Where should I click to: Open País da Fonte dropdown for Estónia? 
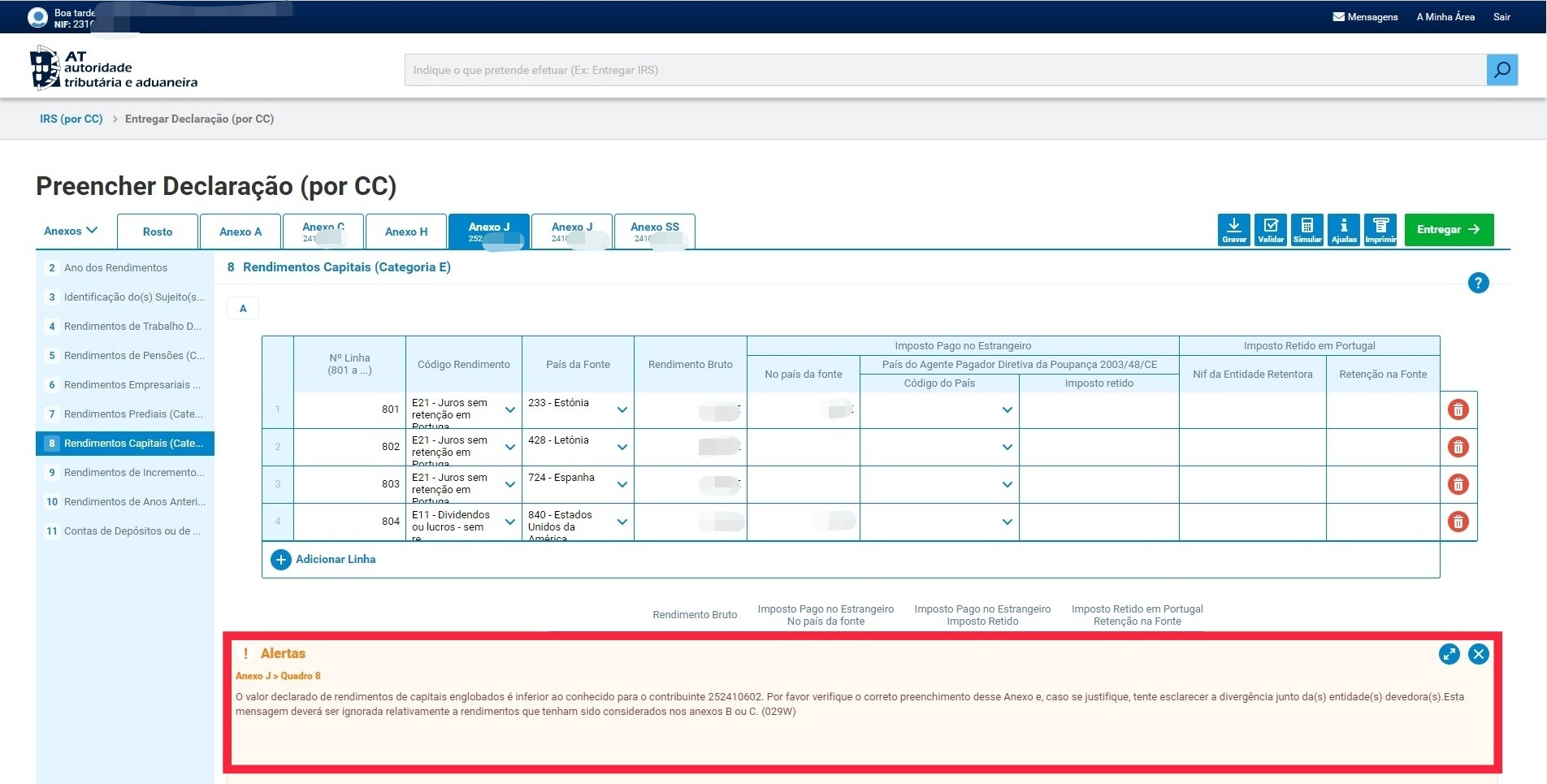coord(622,409)
